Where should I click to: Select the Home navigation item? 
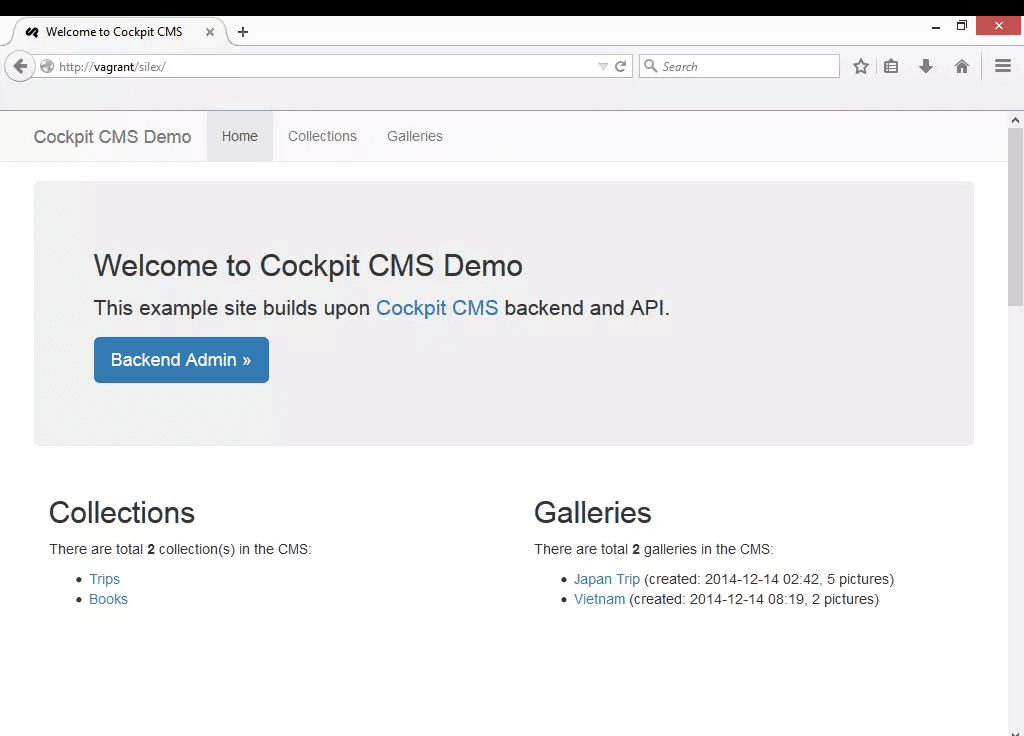tap(240, 136)
